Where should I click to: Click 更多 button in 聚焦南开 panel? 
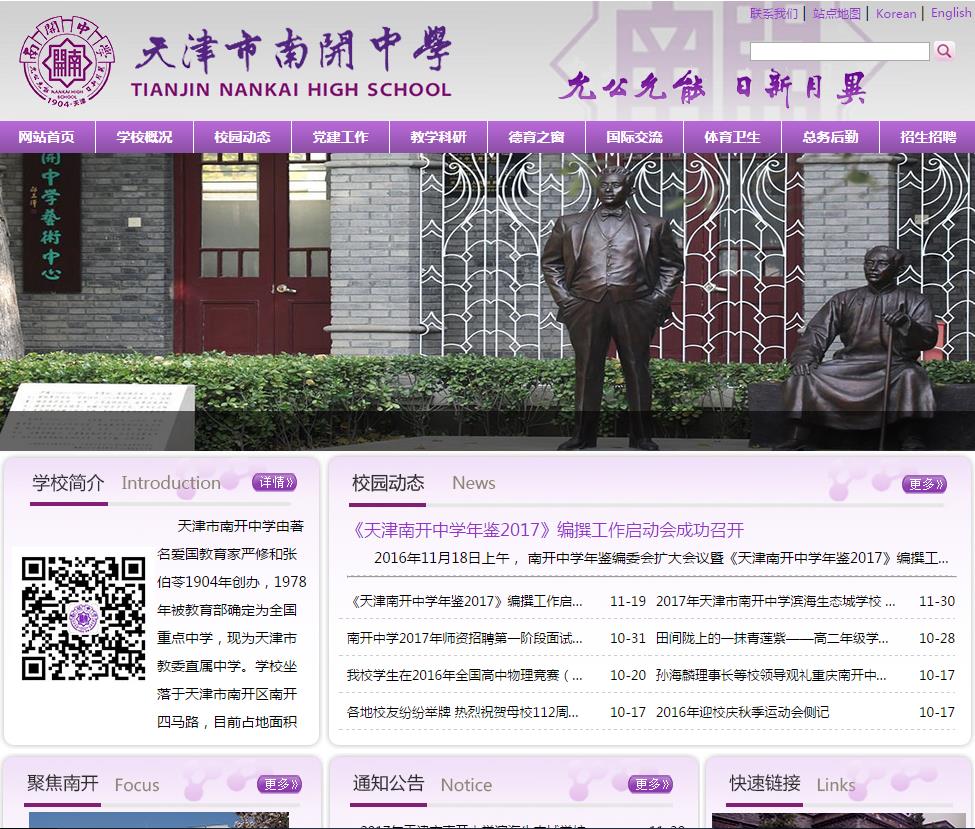coord(279,784)
